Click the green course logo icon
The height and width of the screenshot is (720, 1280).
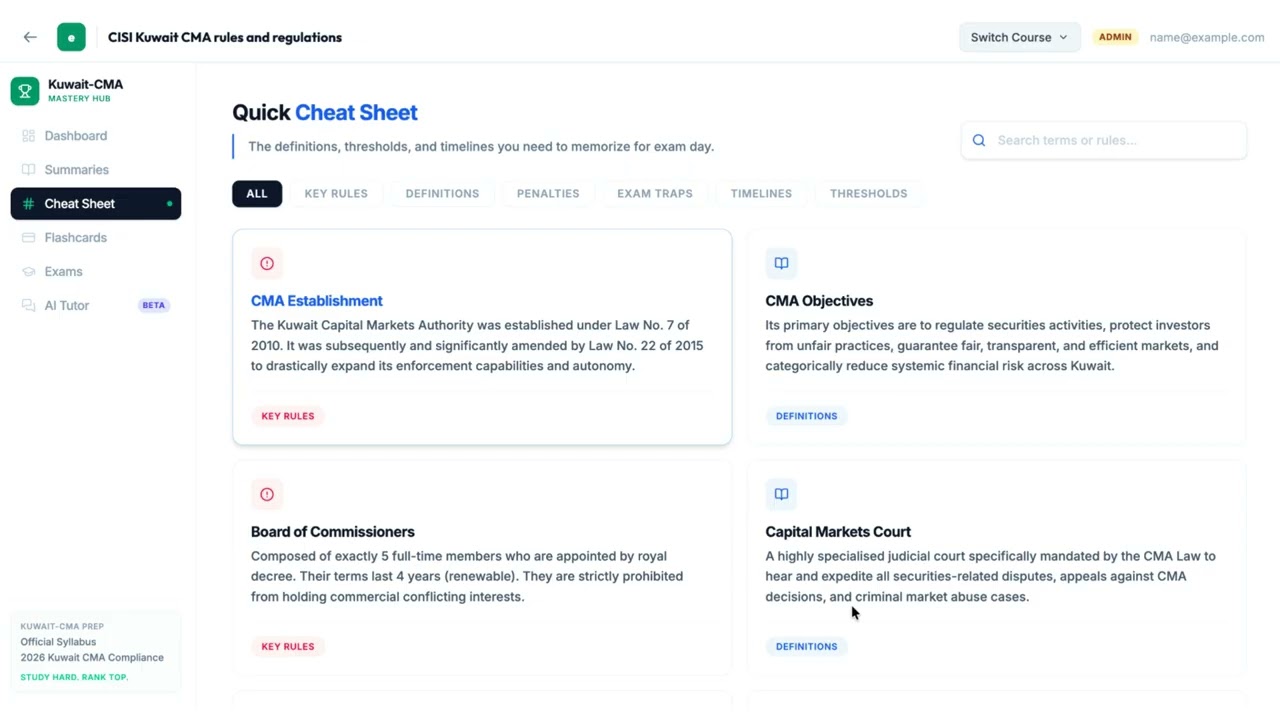71,37
